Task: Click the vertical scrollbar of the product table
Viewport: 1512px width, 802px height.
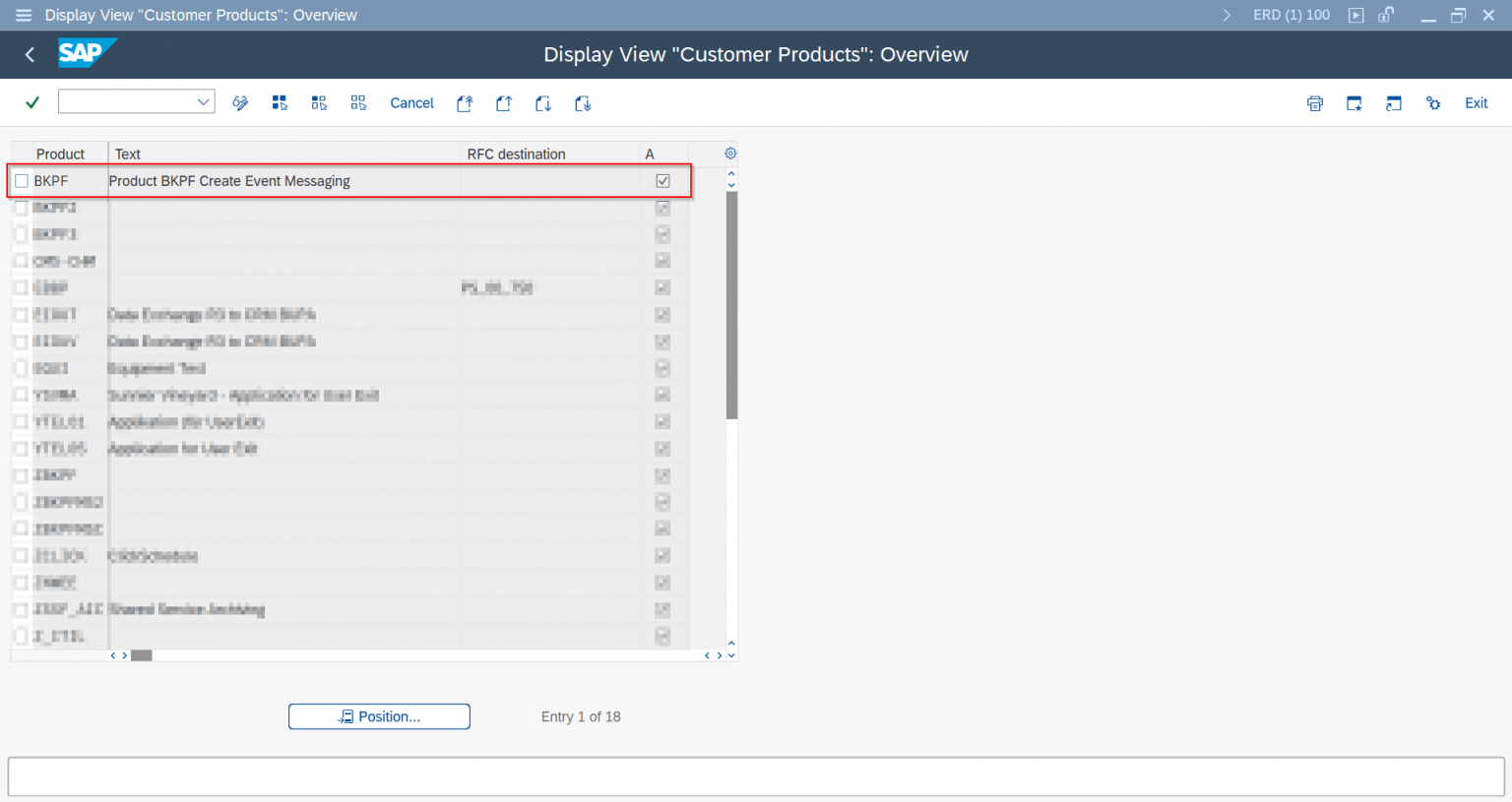Action: click(731, 305)
